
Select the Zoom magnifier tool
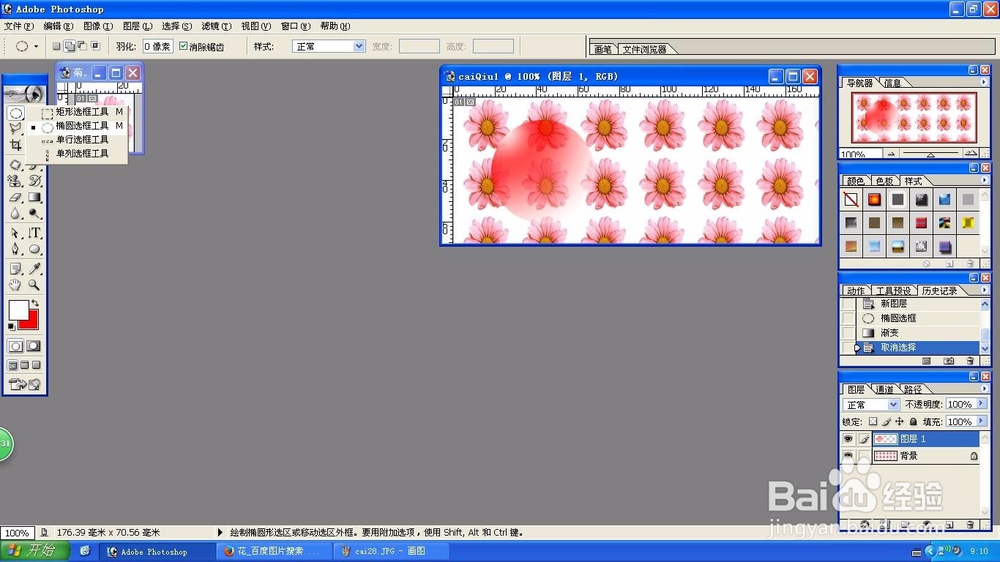point(34,285)
